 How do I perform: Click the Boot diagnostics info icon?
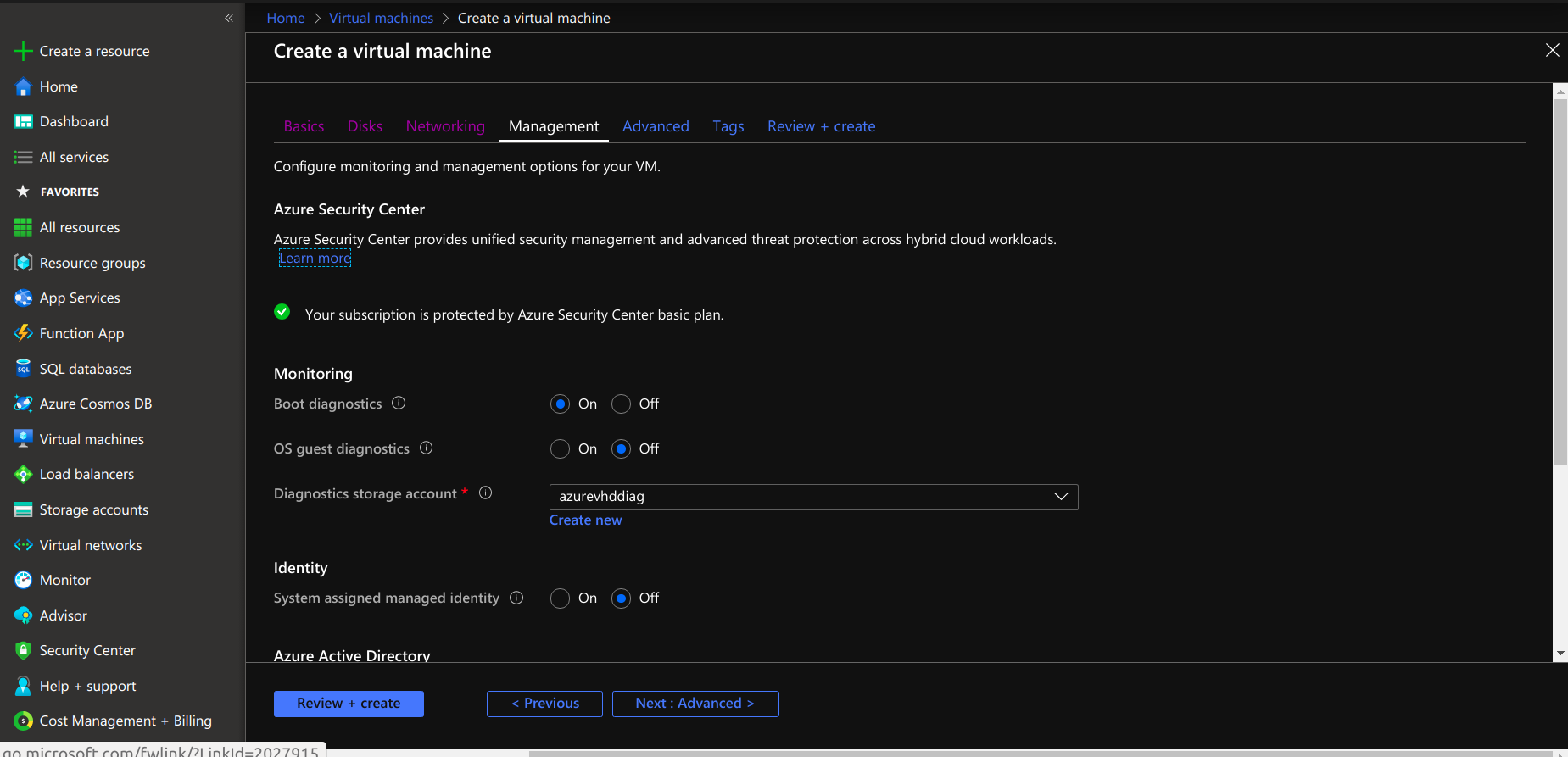click(x=399, y=404)
